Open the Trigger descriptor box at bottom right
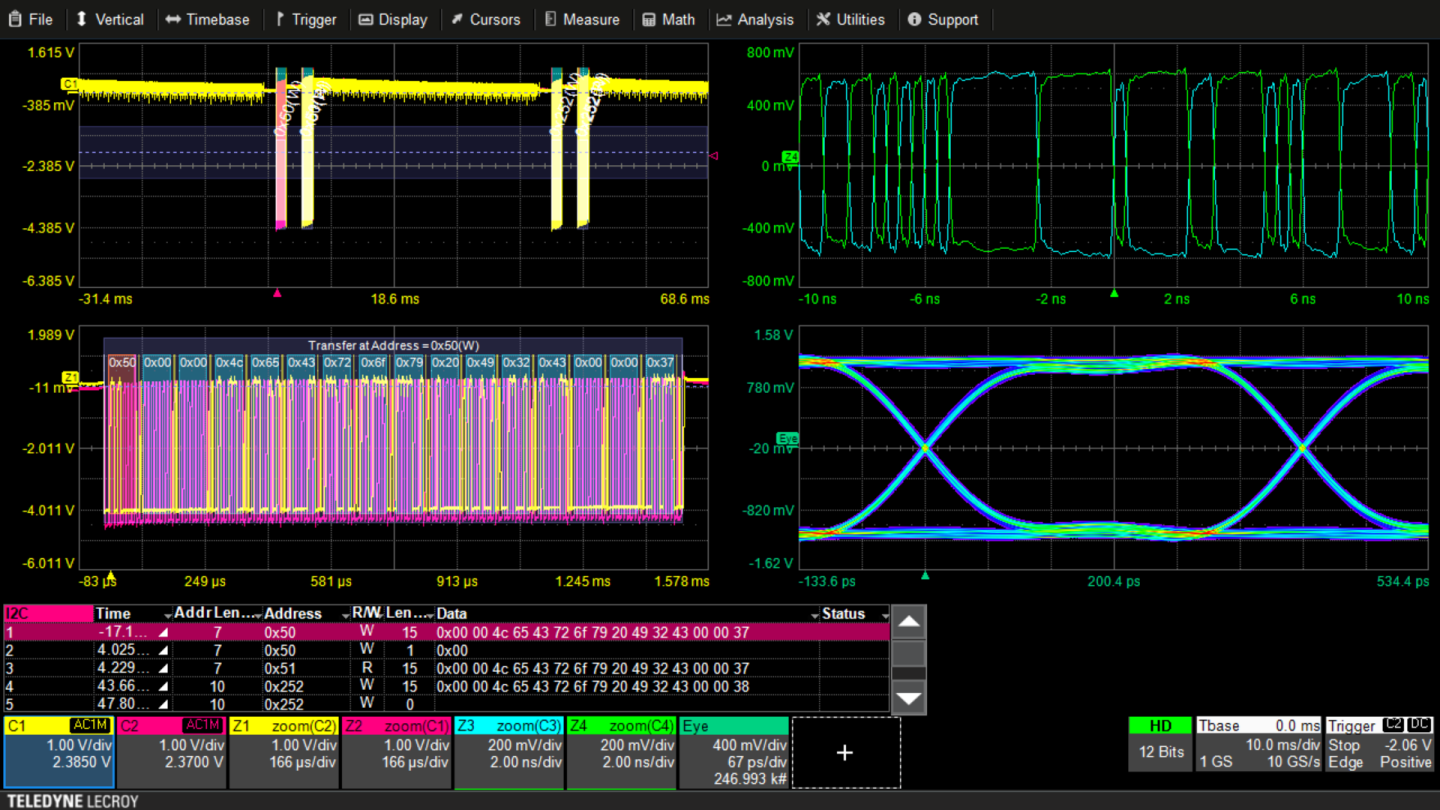 pyautogui.click(x=1380, y=745)
